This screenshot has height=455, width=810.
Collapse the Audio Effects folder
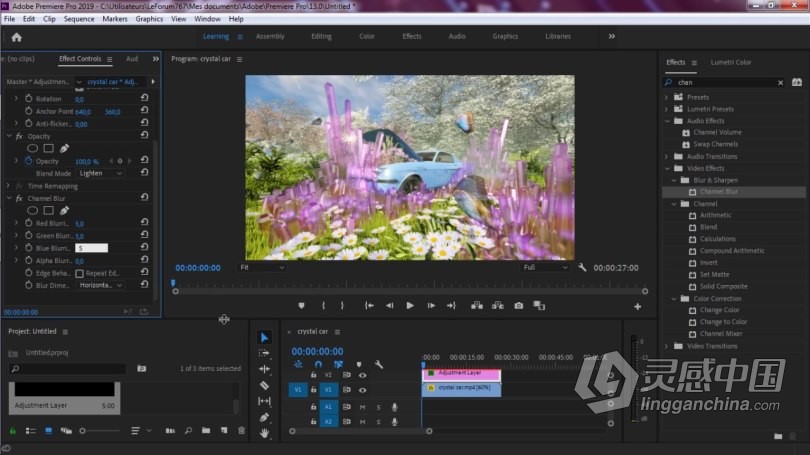pyautogui.click(x=667, y=121)
